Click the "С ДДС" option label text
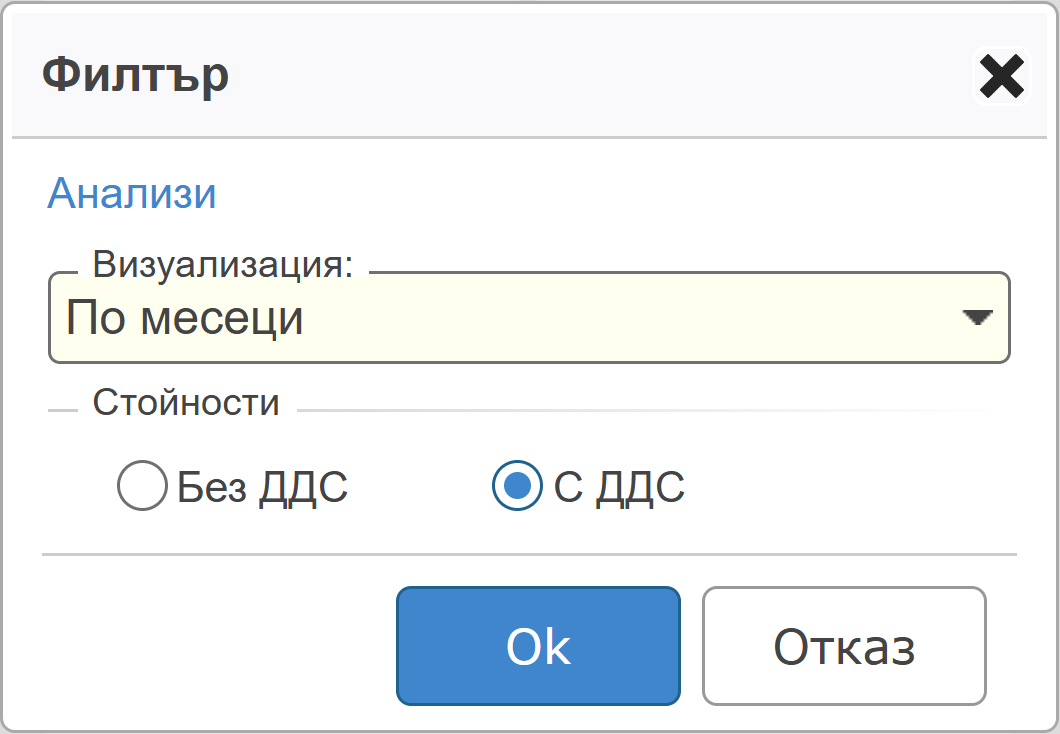The image size is (1060, 734). tap(619, 488)
